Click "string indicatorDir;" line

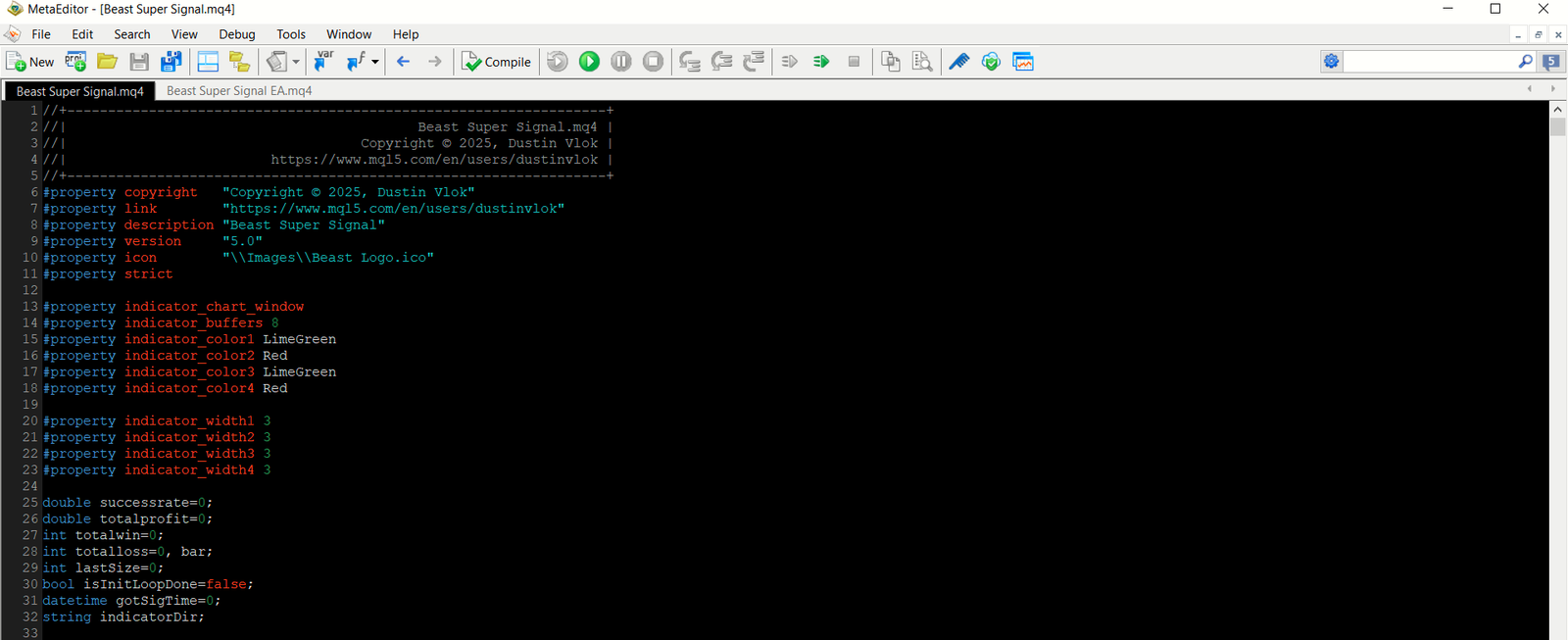pos(123,617)
